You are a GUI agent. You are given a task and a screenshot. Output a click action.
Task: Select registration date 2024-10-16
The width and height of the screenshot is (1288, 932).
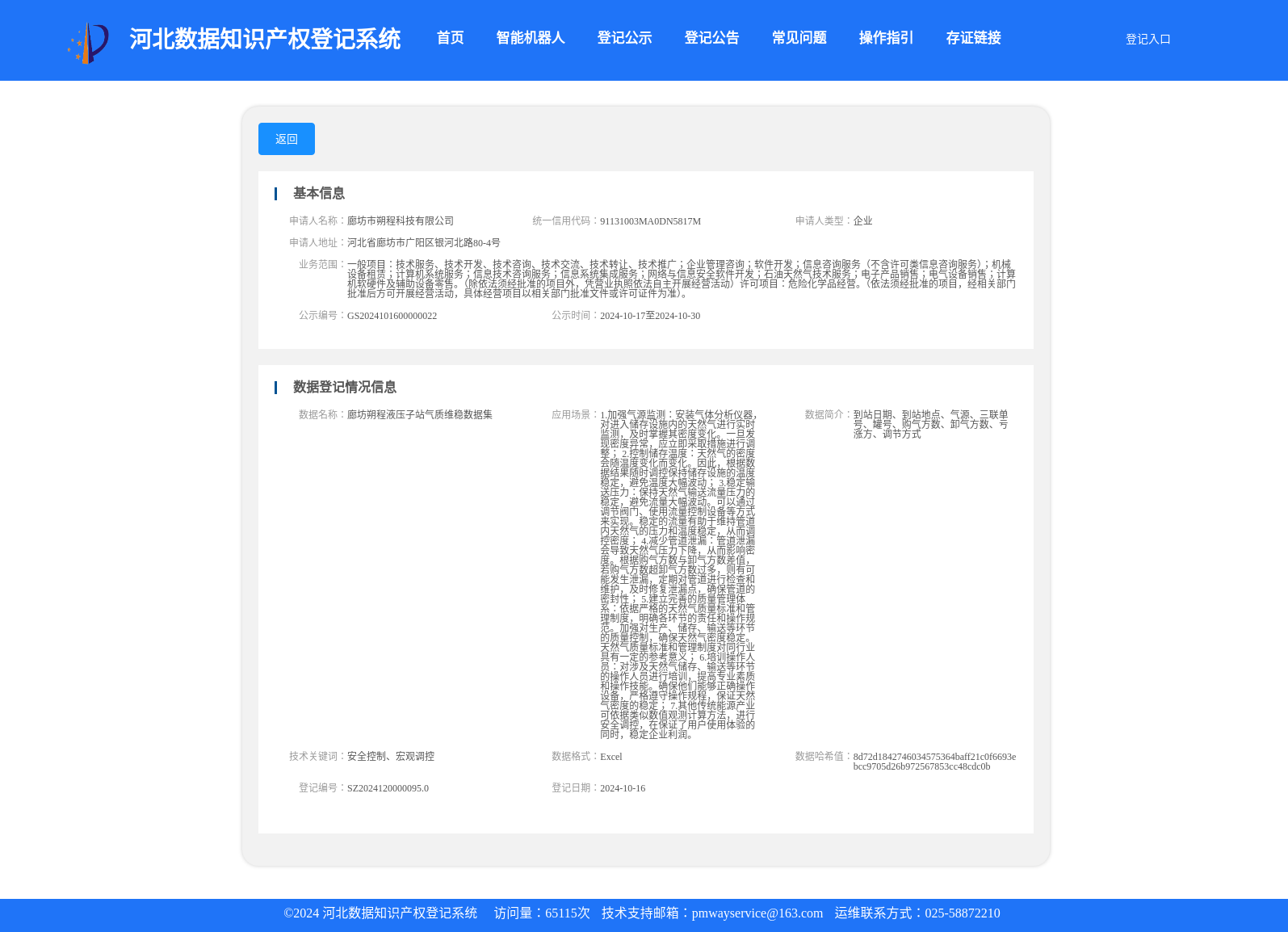[x=623, y=788]
